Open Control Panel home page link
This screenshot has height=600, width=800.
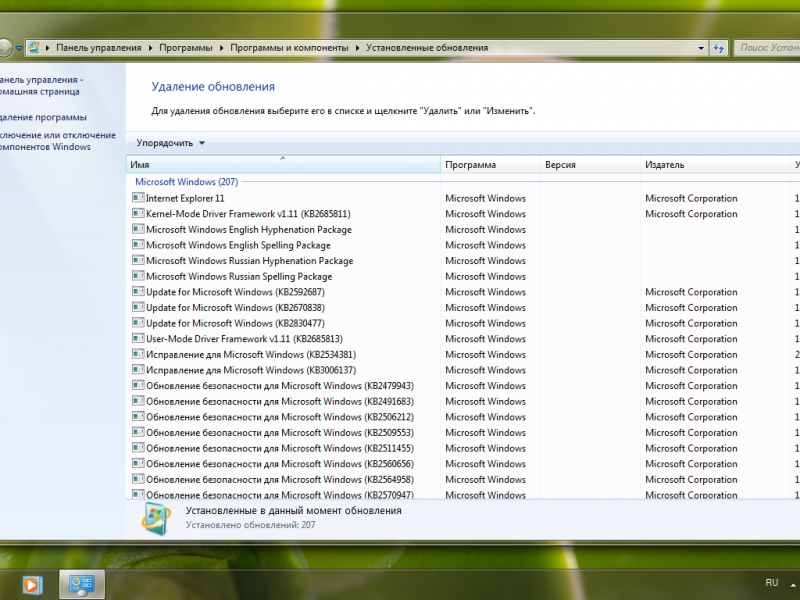tap(40, 86)
